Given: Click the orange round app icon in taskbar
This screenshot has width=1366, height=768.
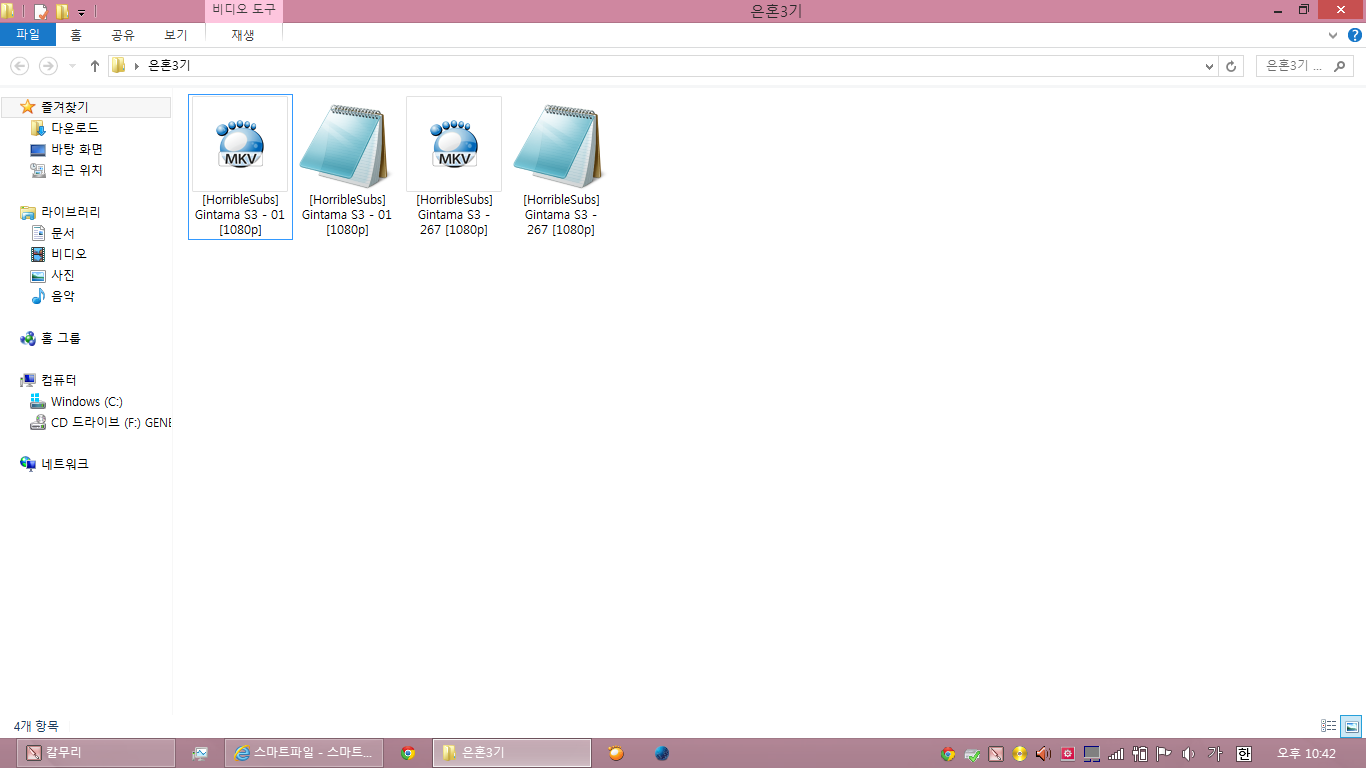Looking at the screenshot, I should click(x=616, y=753).
